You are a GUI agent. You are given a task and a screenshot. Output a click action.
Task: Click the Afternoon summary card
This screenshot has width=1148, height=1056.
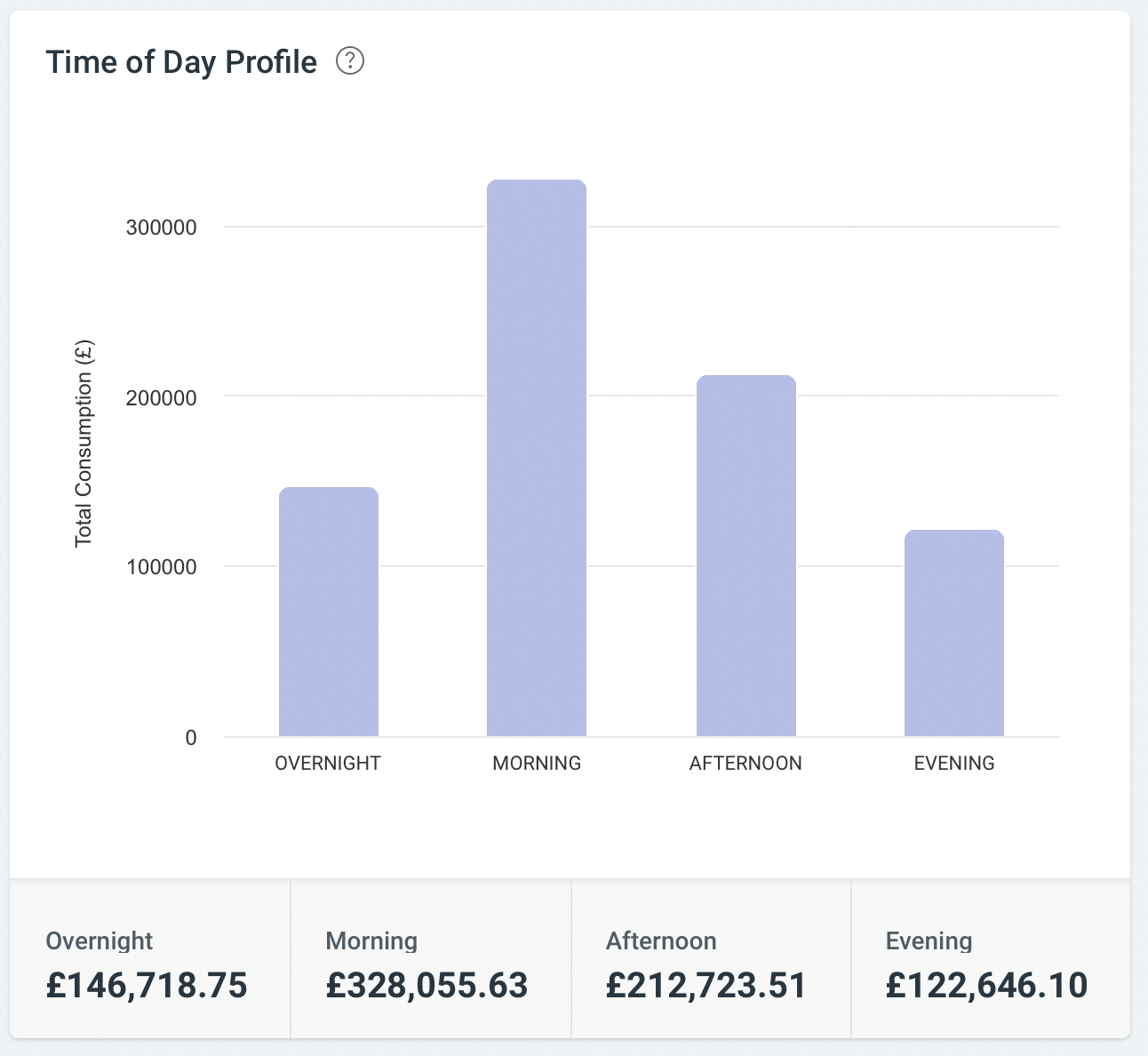tap(711, 960)
